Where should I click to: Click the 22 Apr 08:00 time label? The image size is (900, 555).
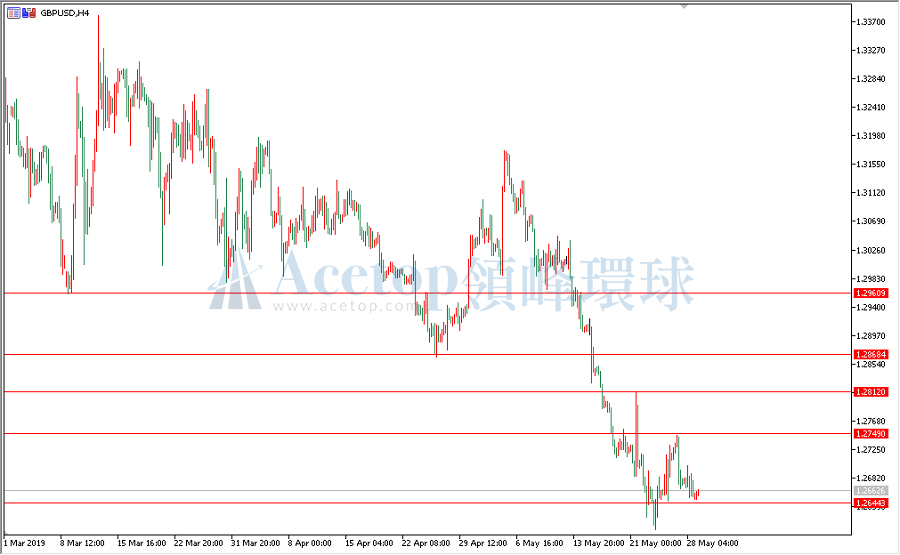point(426,543)
